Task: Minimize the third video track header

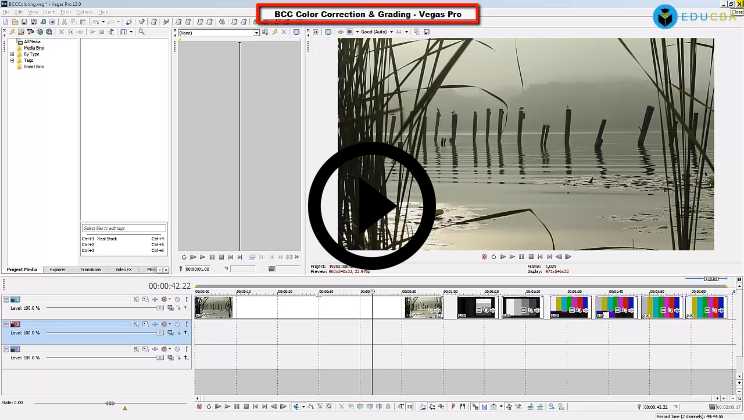Action: [5, 349]
